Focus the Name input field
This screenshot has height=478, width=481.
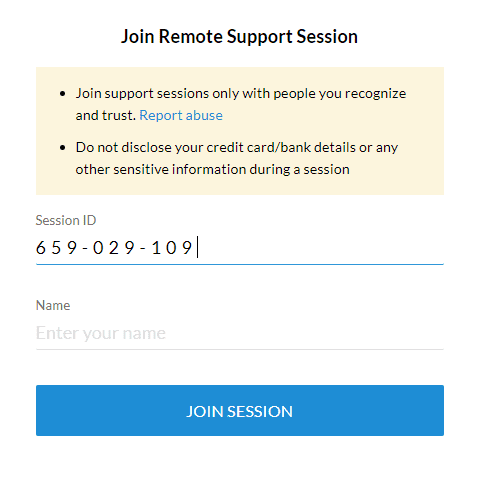(x=240, y=333)
